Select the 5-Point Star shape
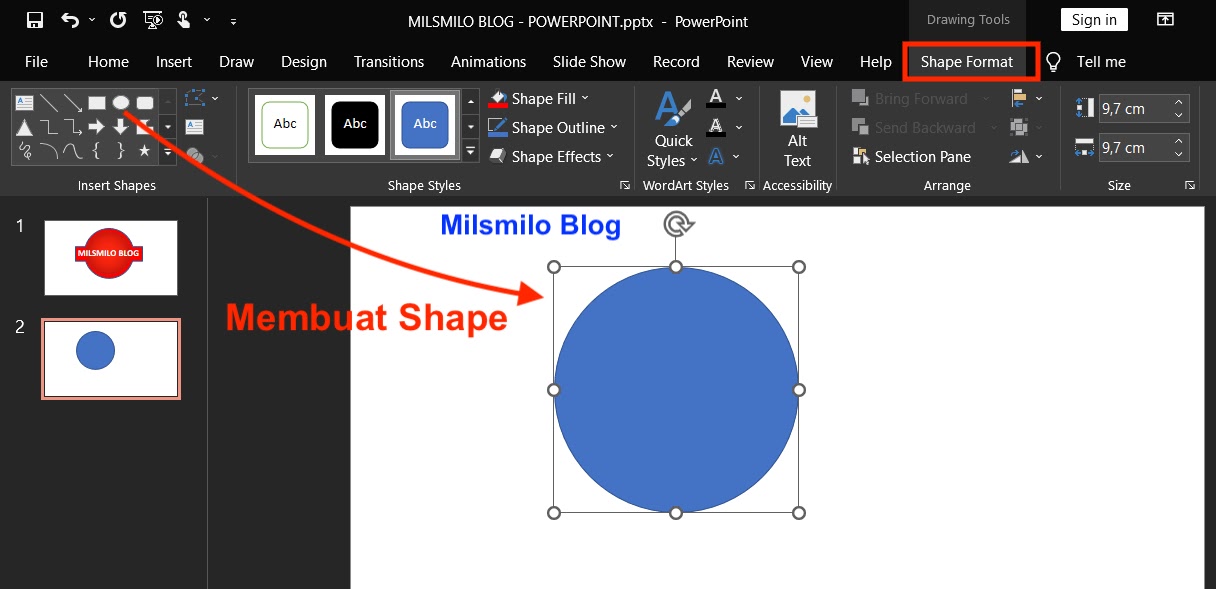The width and height of the screenshot is (1216, 589). (x=145, y=151)
